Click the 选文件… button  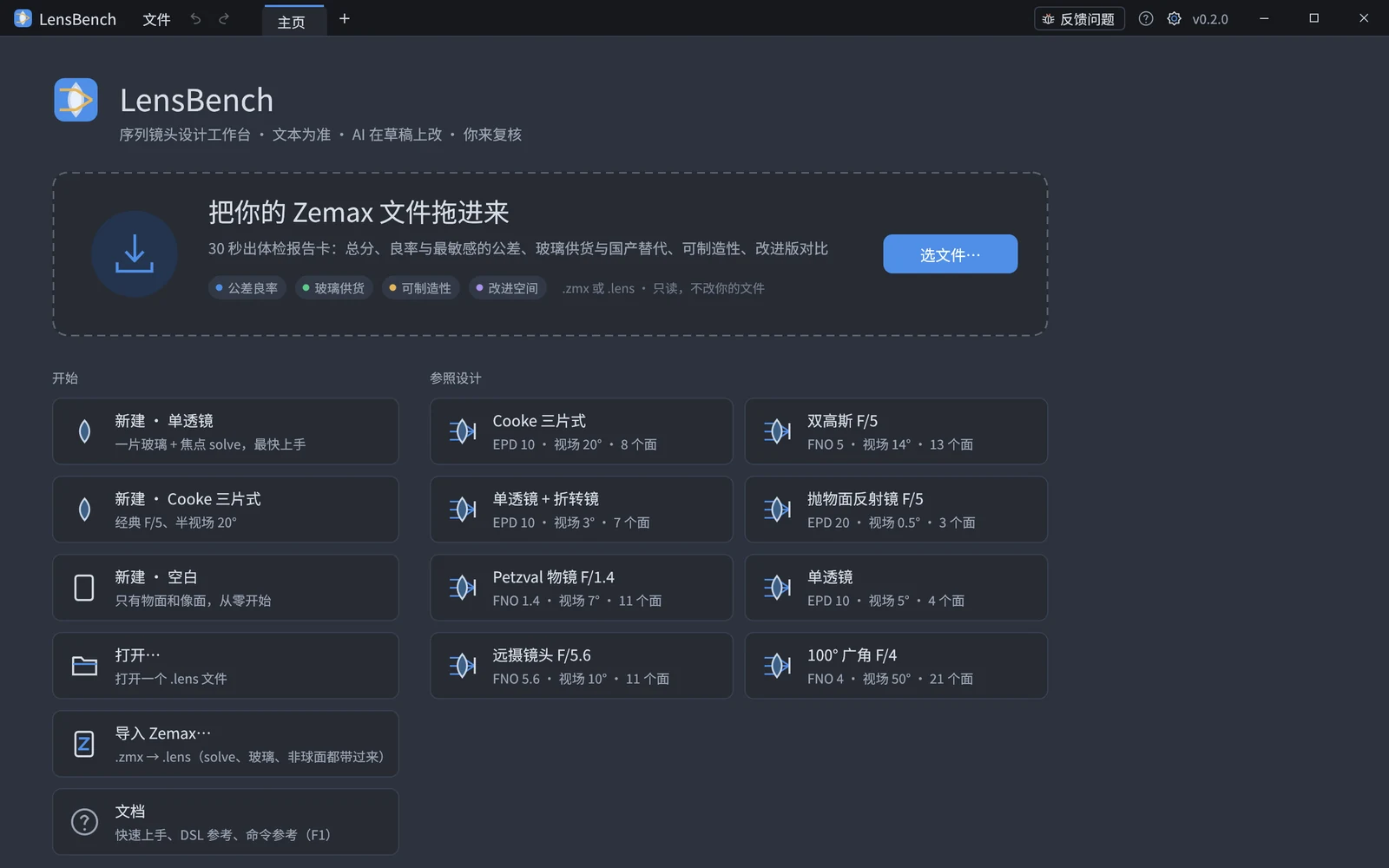click(951, 254)
